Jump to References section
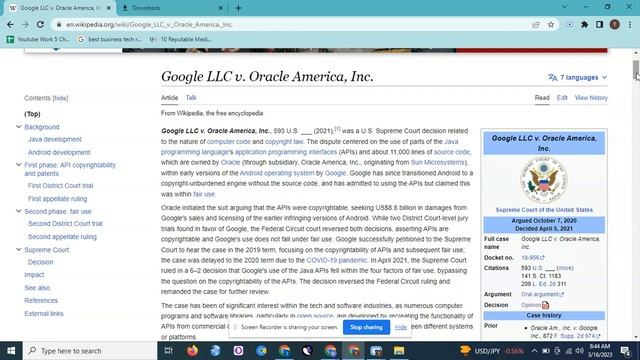Screen dimensions: 640x360 pos(41,300)
